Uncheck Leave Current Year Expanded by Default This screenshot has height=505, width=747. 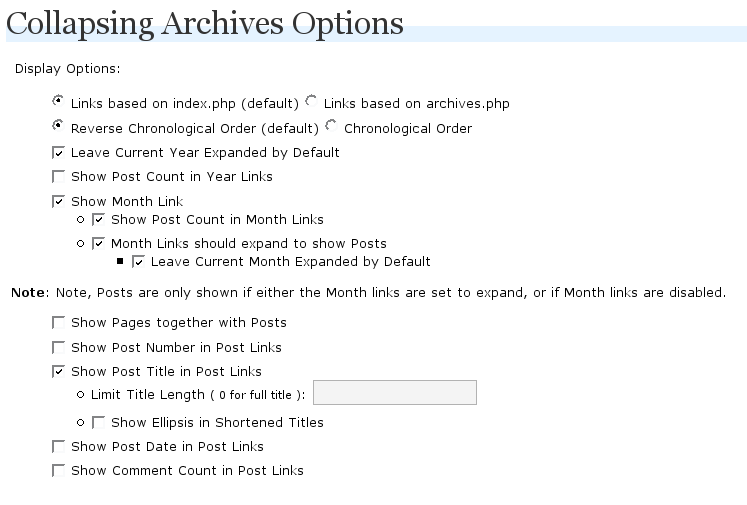pyautogui.click(x=58, y=153)
